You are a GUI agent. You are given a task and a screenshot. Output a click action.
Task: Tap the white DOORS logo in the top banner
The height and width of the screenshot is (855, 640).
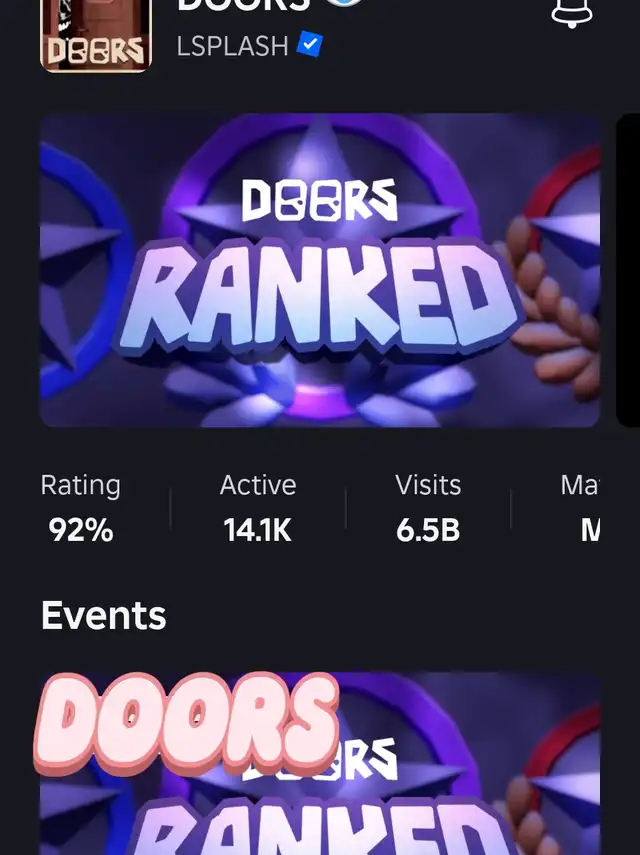point(319,201)
